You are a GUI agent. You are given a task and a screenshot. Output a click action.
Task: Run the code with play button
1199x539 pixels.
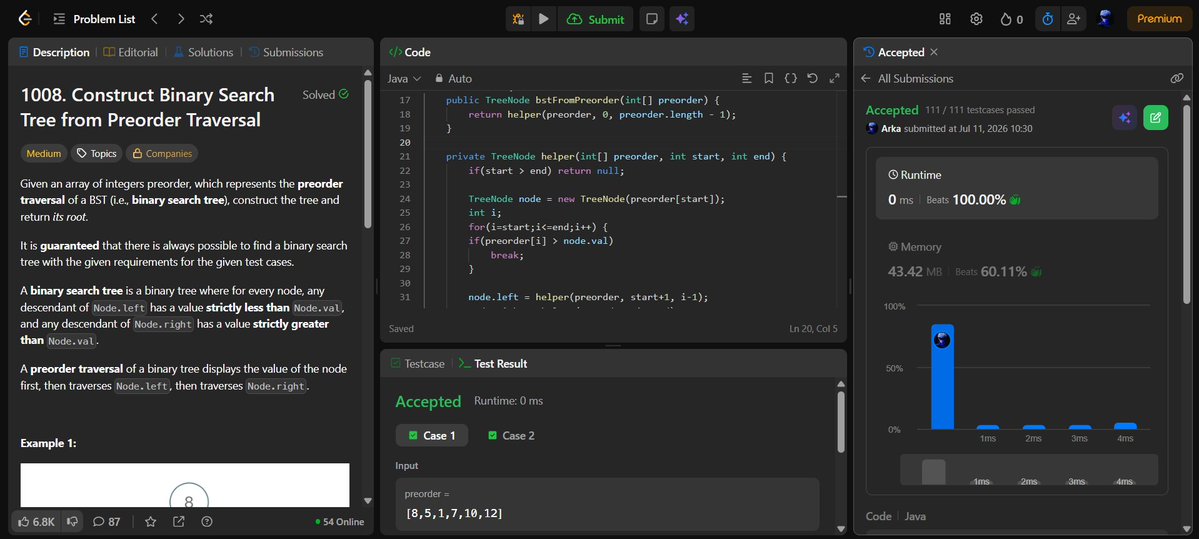[x=543, y=19]
